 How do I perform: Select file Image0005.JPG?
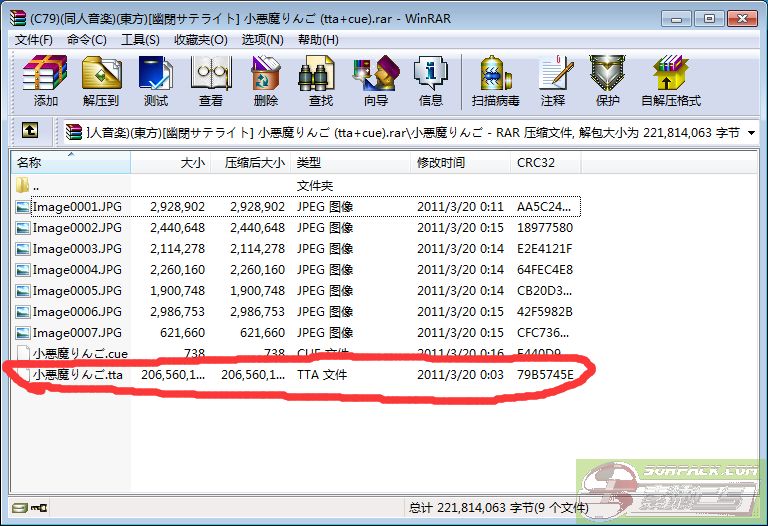tap(77, 291)
